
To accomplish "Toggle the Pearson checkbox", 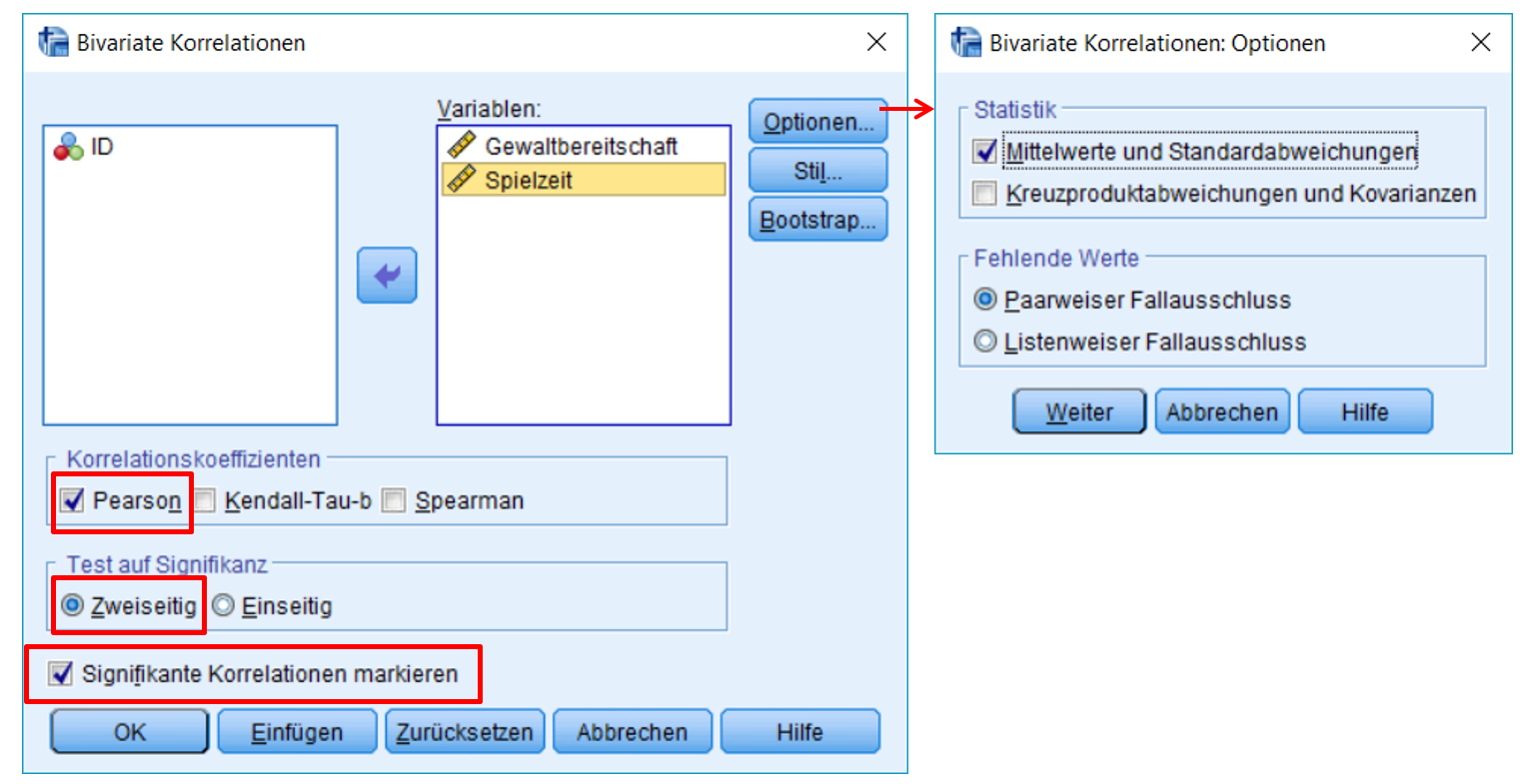I will click(73, 500).
